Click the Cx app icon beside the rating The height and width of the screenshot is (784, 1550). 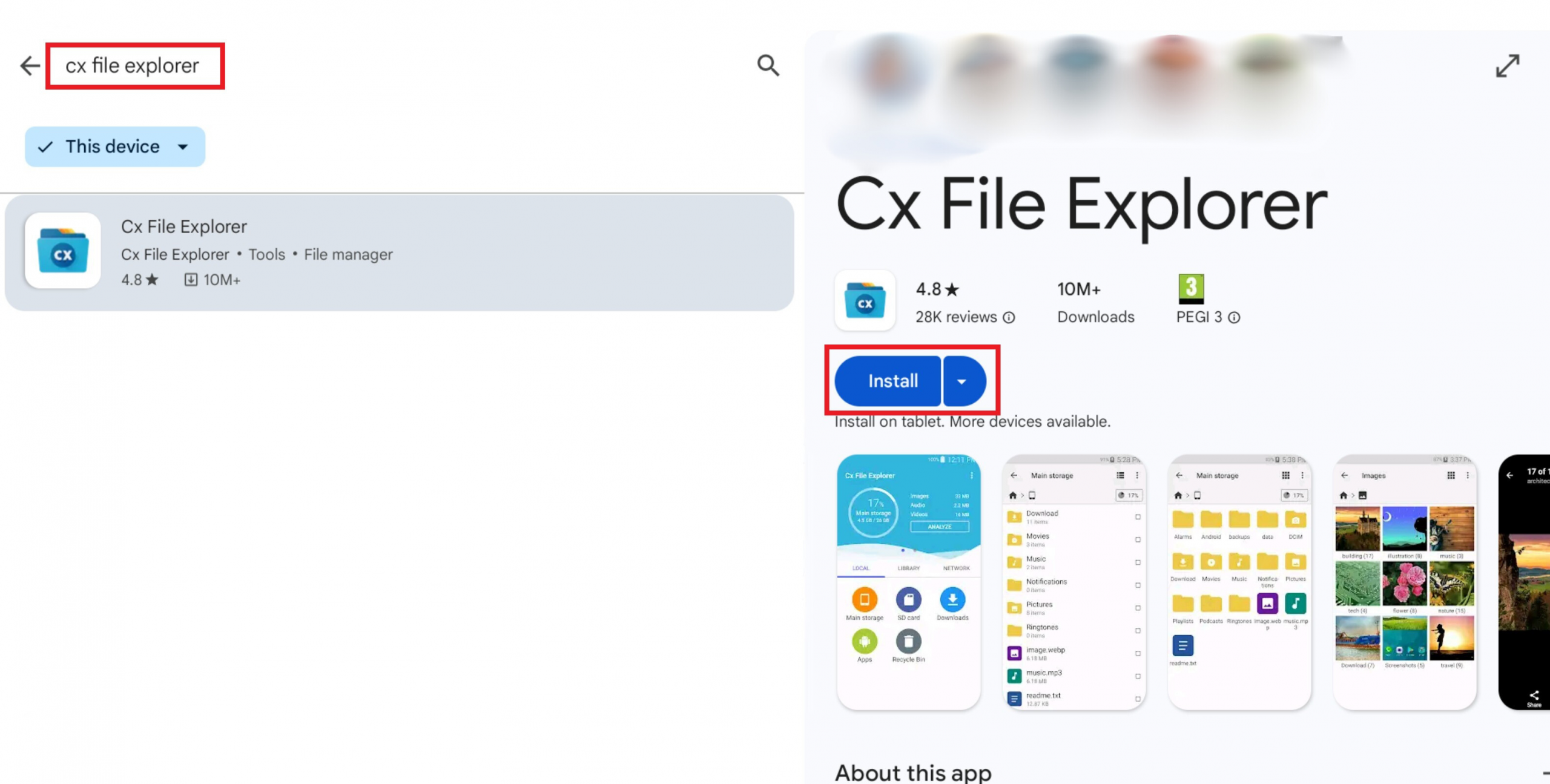tap(865, 301)
